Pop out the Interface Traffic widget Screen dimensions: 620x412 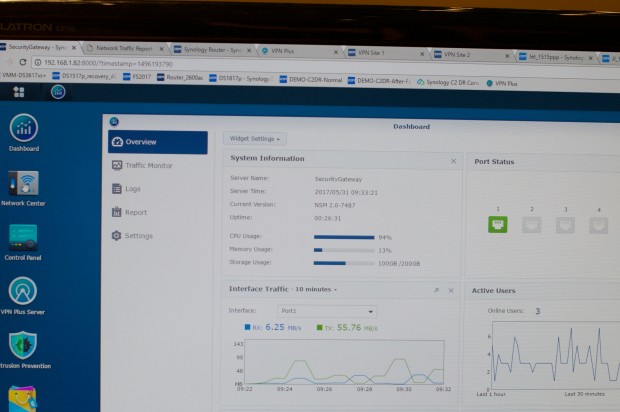[x=435, y=290]
